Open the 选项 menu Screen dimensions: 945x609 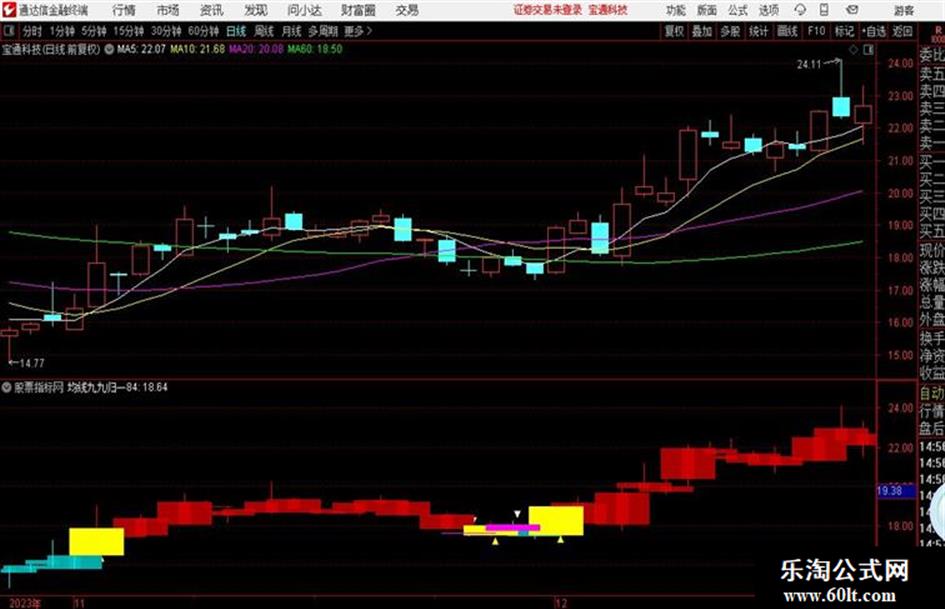(x=768, y=10)
